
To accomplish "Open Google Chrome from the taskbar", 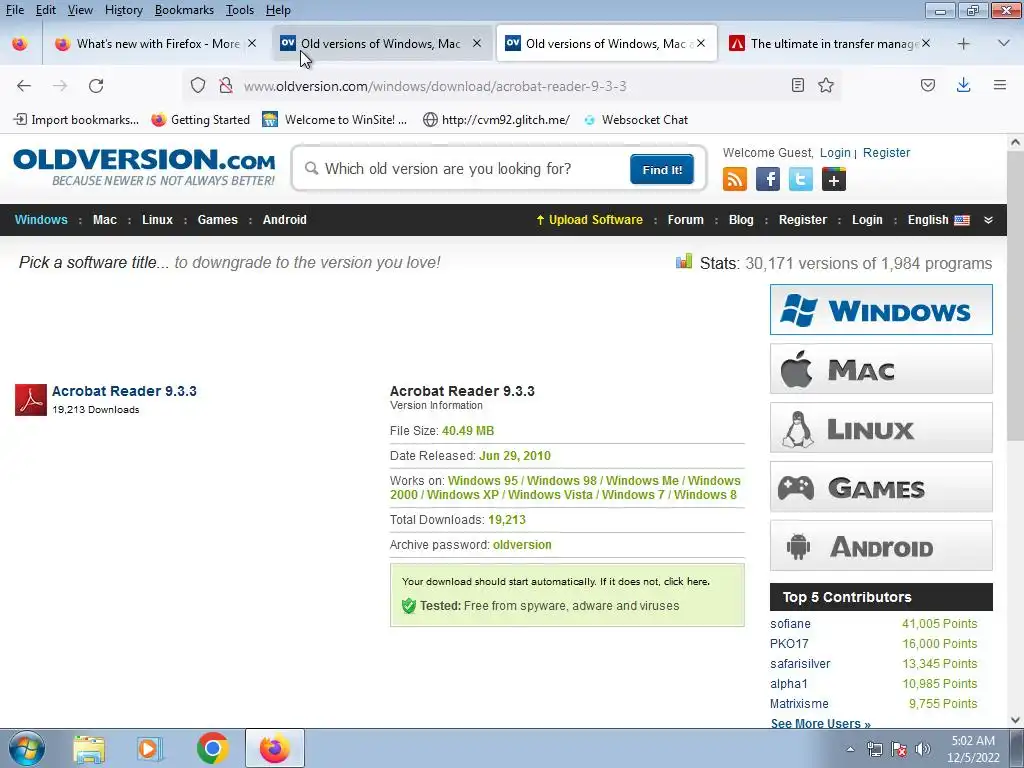I will pyautogui.click(x=212, y=748).
